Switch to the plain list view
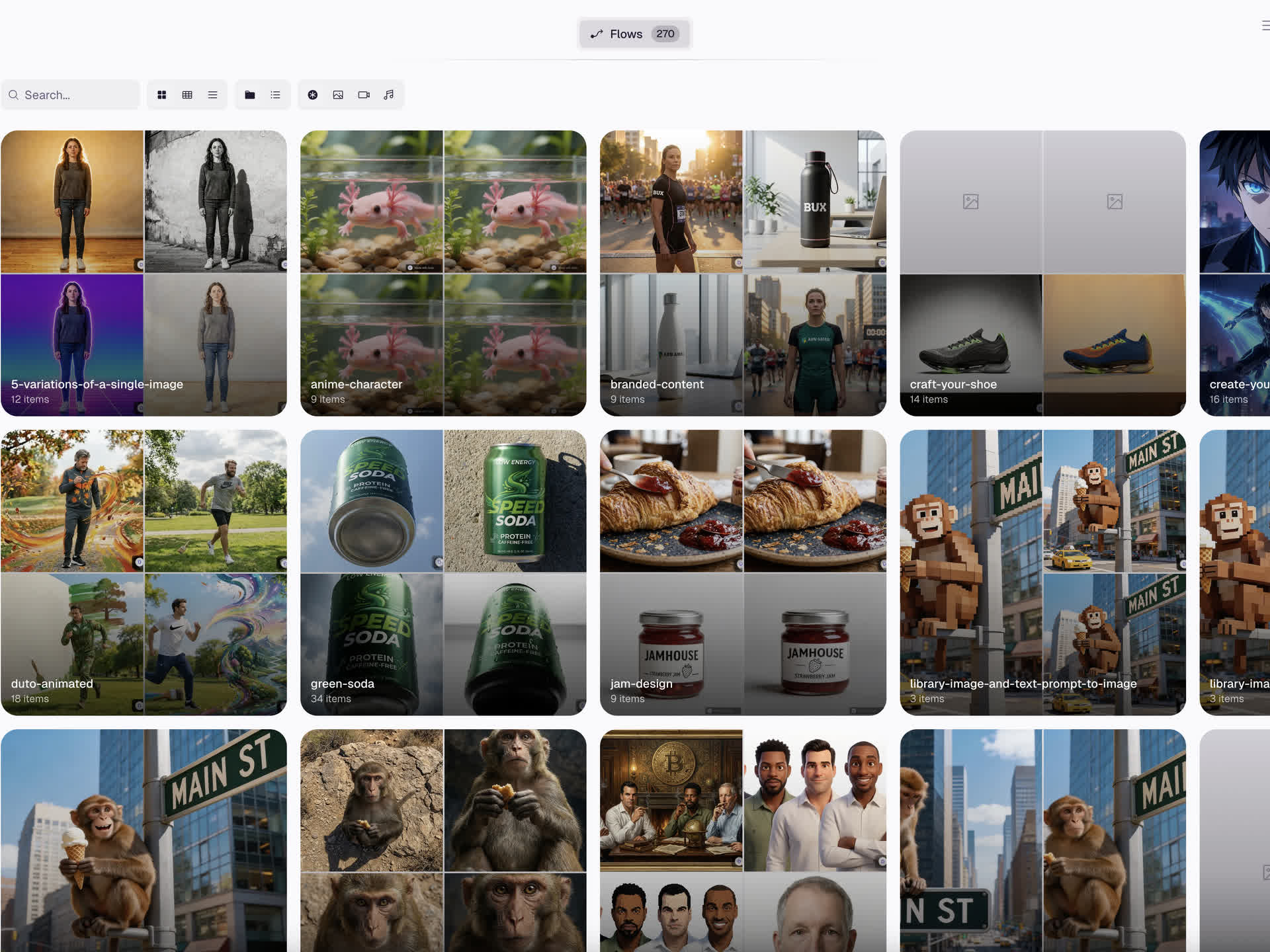Screen dimensions: 1270x952 tap(212, 95)
